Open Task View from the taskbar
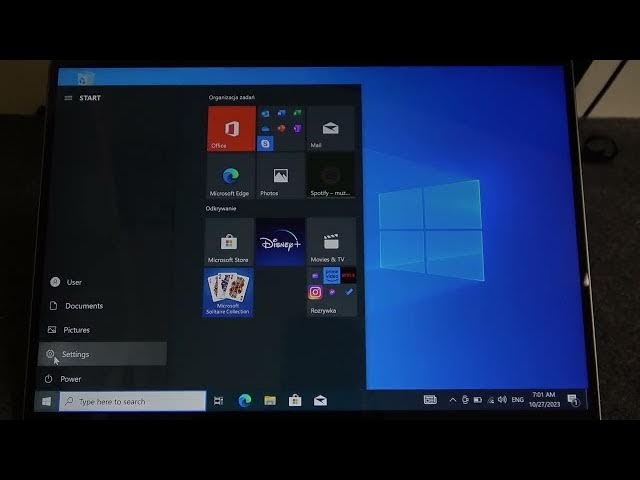The image size is (640, 480). tap(219, 401)
